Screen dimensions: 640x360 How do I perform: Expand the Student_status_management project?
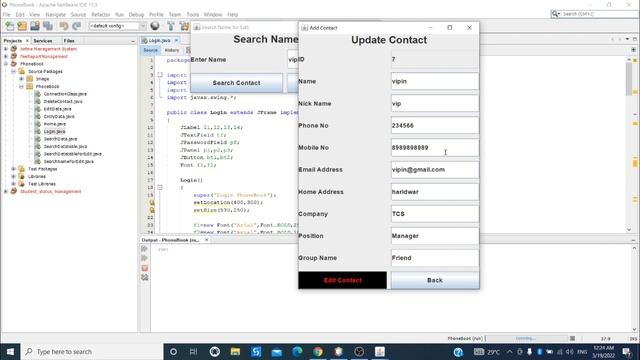[6, 191]
